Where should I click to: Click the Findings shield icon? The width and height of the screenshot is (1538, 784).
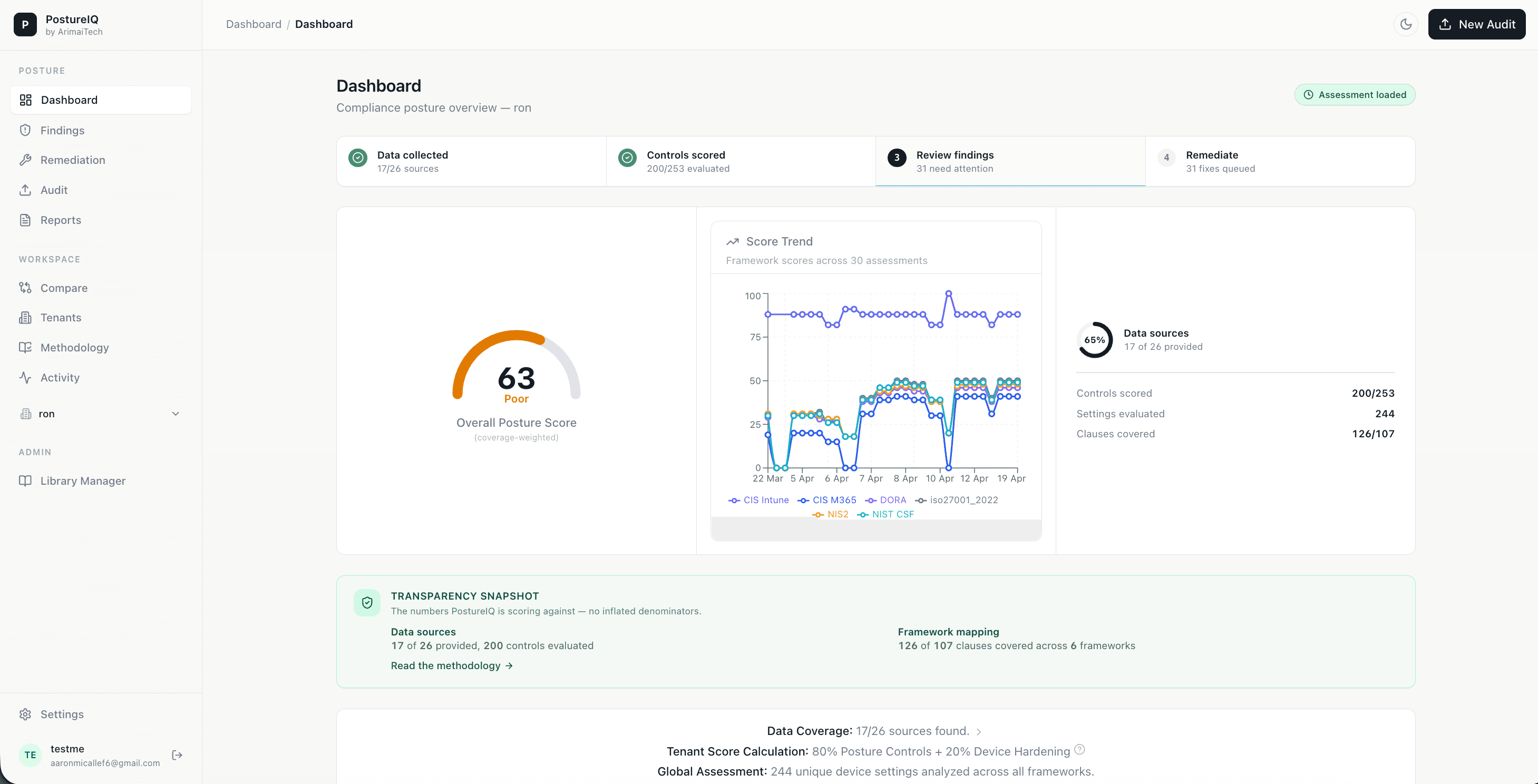pyautogui.click(x=25, y=130)
